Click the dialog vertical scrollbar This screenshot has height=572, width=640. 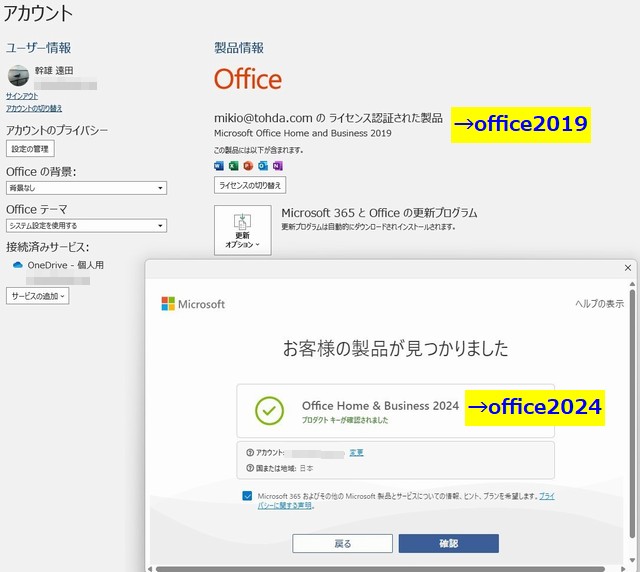pyautogui.click(x=632, y=412)
